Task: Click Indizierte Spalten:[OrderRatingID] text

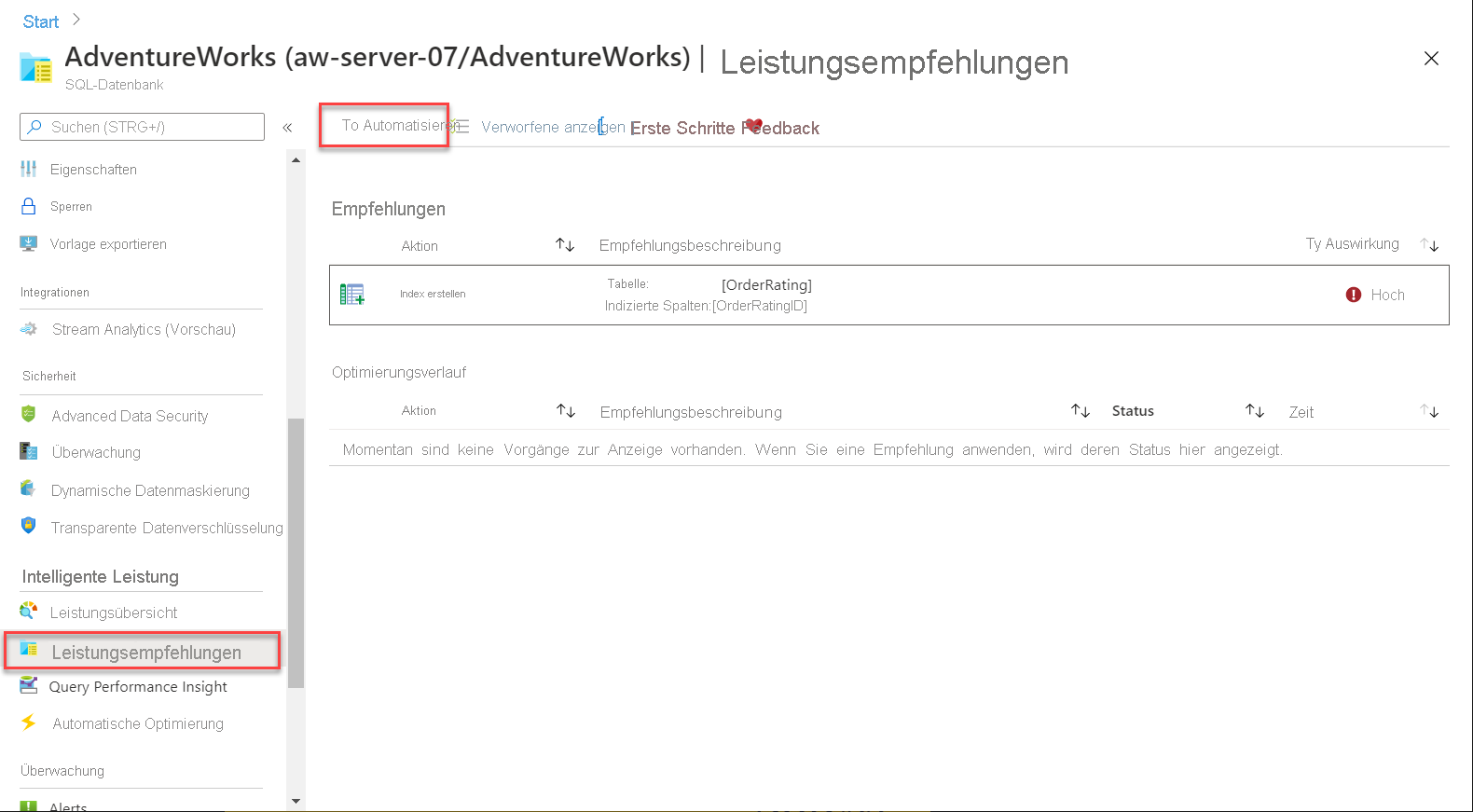Action: coord(706,306)
